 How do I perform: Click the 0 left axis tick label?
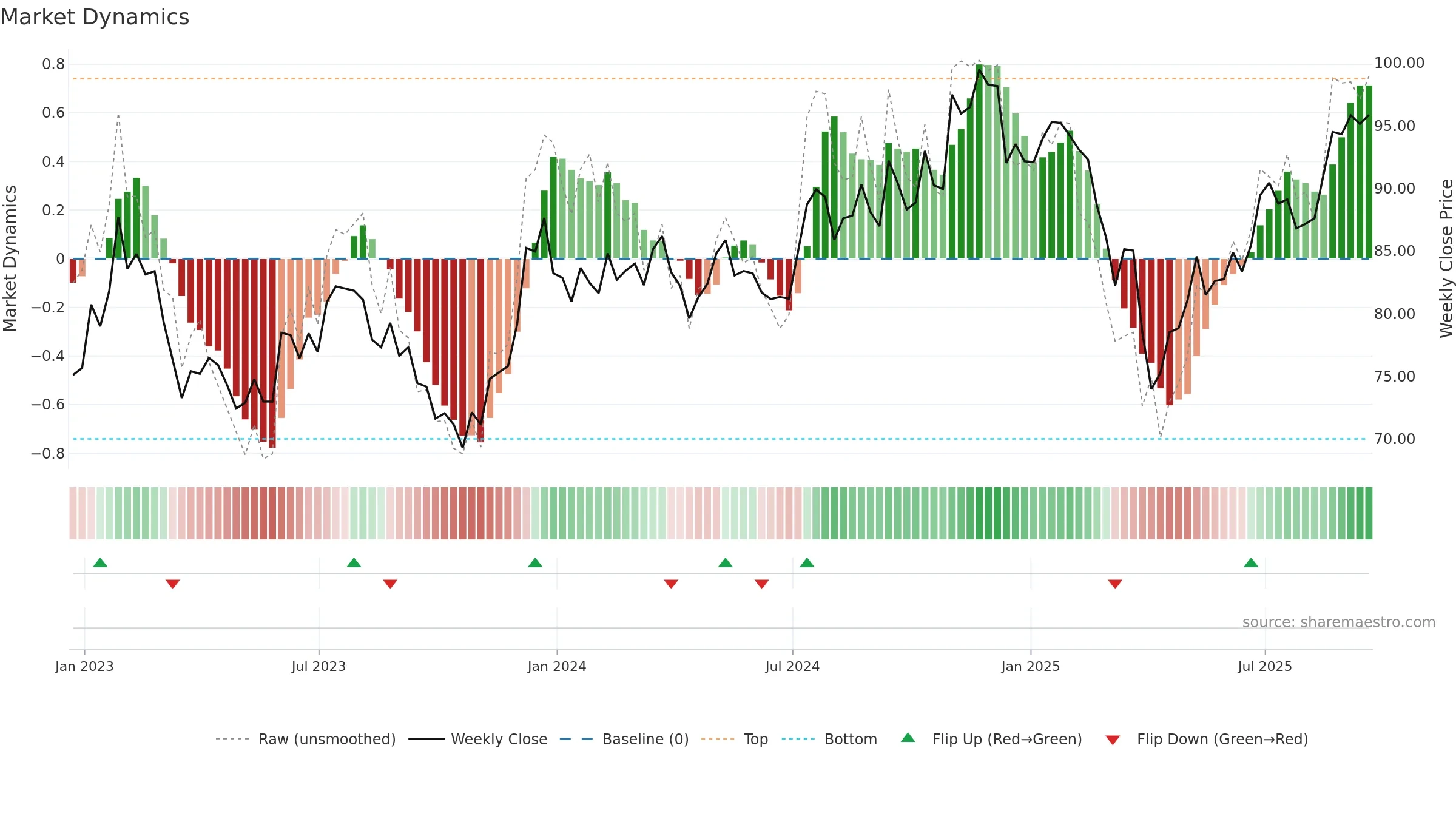point(60,259)
